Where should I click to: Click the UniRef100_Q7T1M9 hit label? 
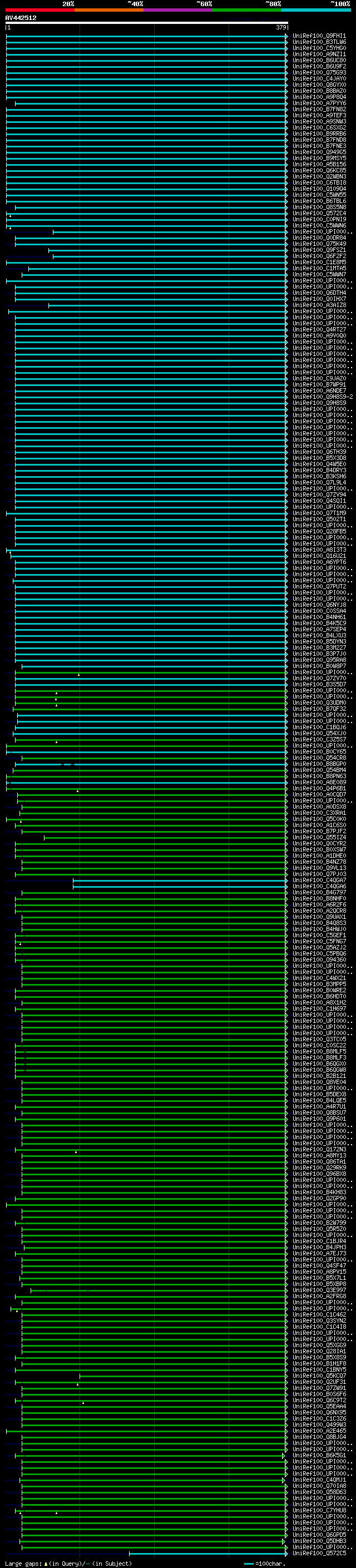pyautogui.click(x=319, y=512)
